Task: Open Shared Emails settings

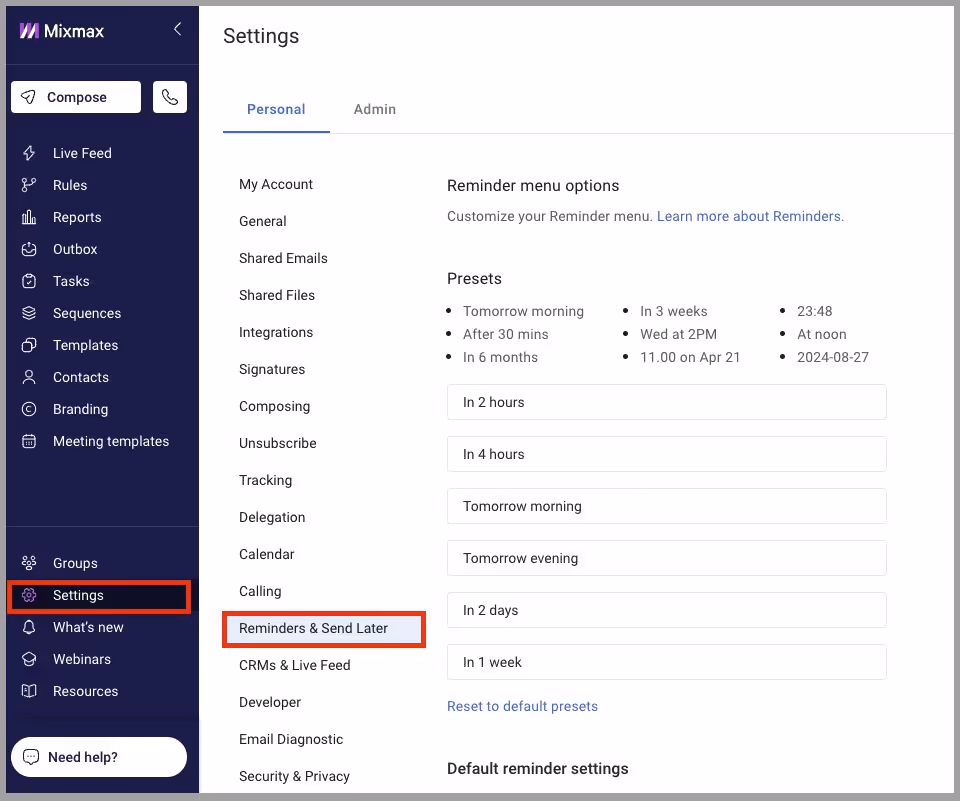Action: point(283,258)
